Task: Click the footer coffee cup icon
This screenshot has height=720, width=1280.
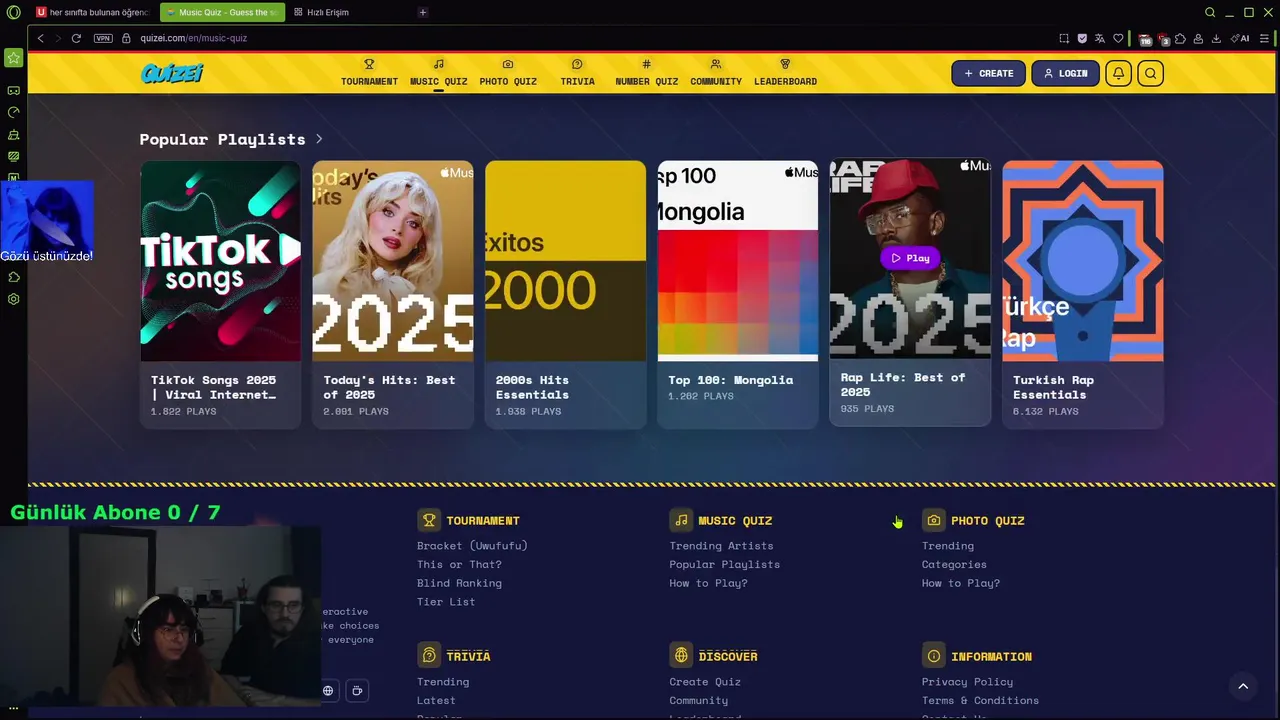Action: pyautogui.click(x=357, y=690)
